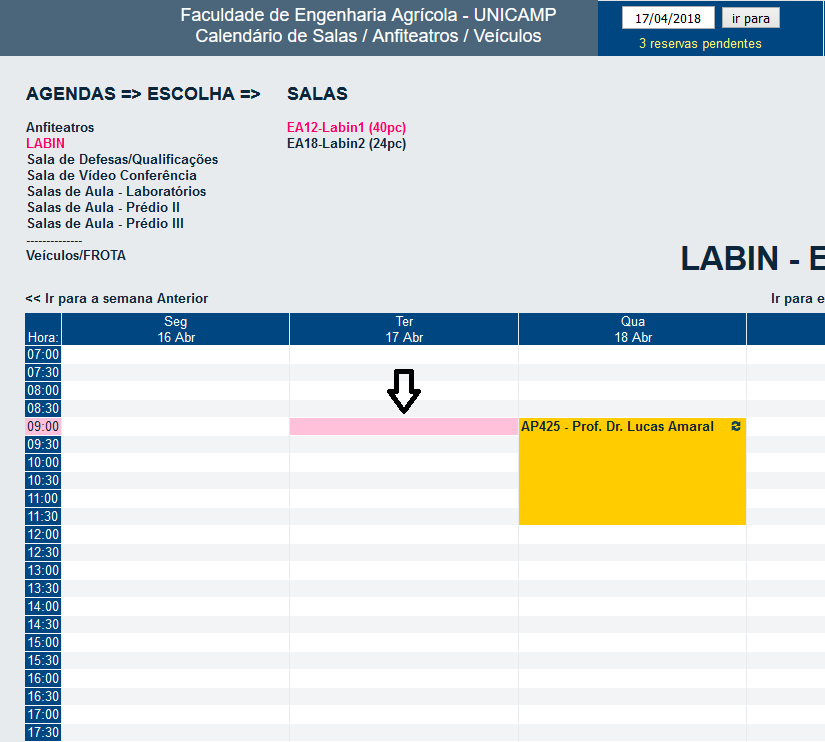Select the LABIN agenda
Image resolution: width=825 pixels, height=742 pixels.
pyautogui.click(x=45, y=143)
